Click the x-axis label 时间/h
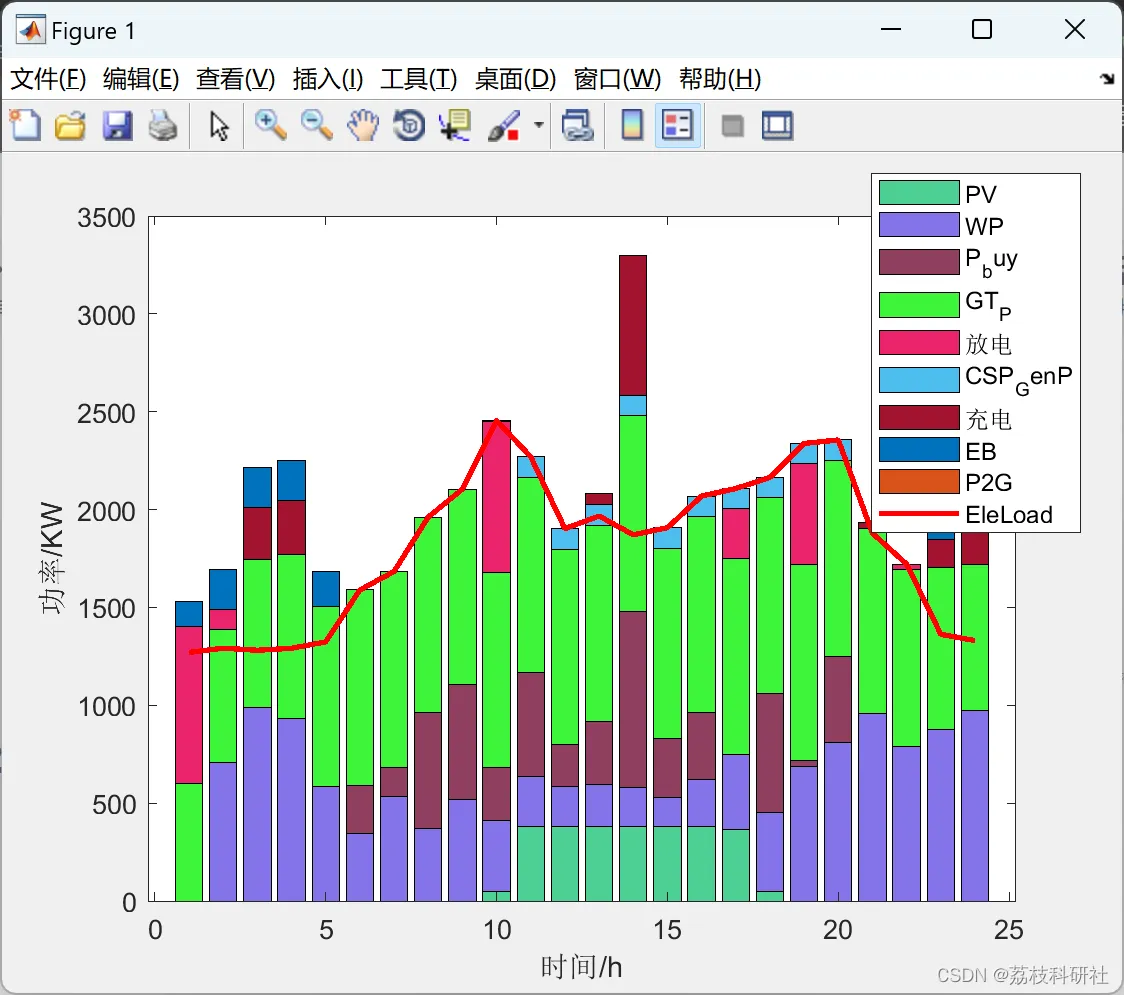The image size is (1124, 995). pos(581,967)
